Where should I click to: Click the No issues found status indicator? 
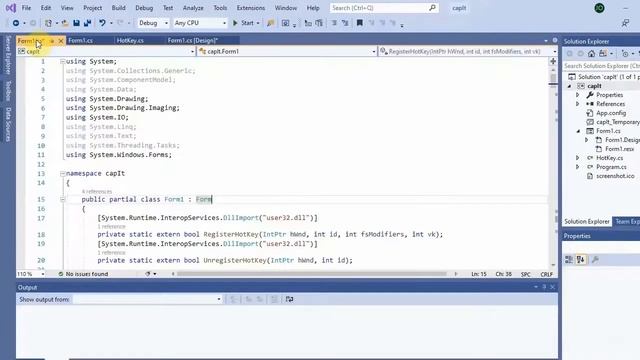click(x=83, y=274)
